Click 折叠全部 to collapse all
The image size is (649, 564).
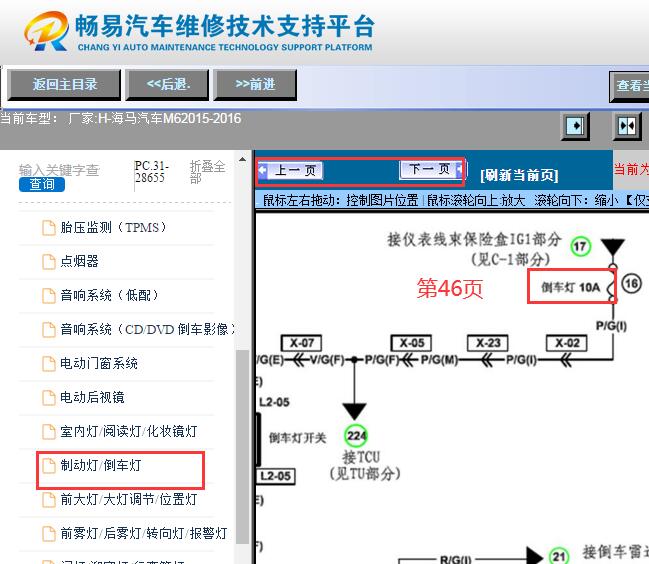(207, 172)
